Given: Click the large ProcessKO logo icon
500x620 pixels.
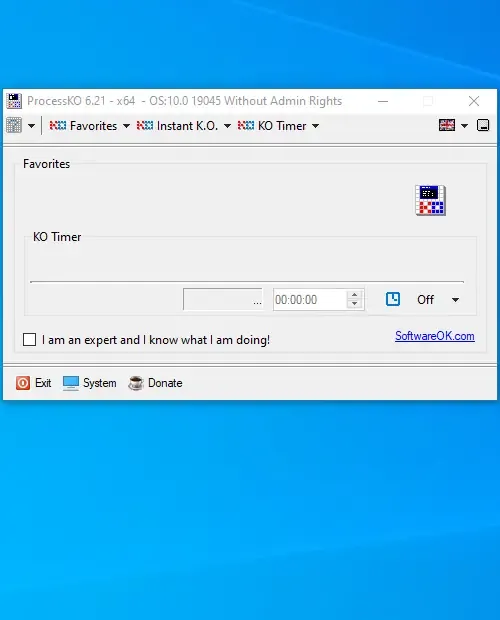Looking at the screenshot, I should (x=430, y=200).
